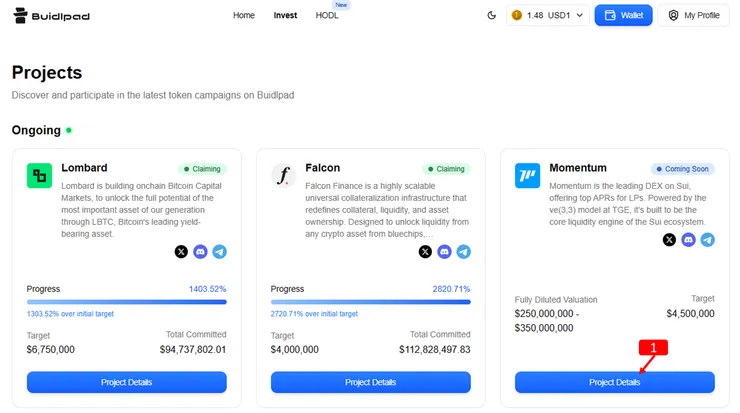Open Falcon's Telegram channel

pos(463,252)
